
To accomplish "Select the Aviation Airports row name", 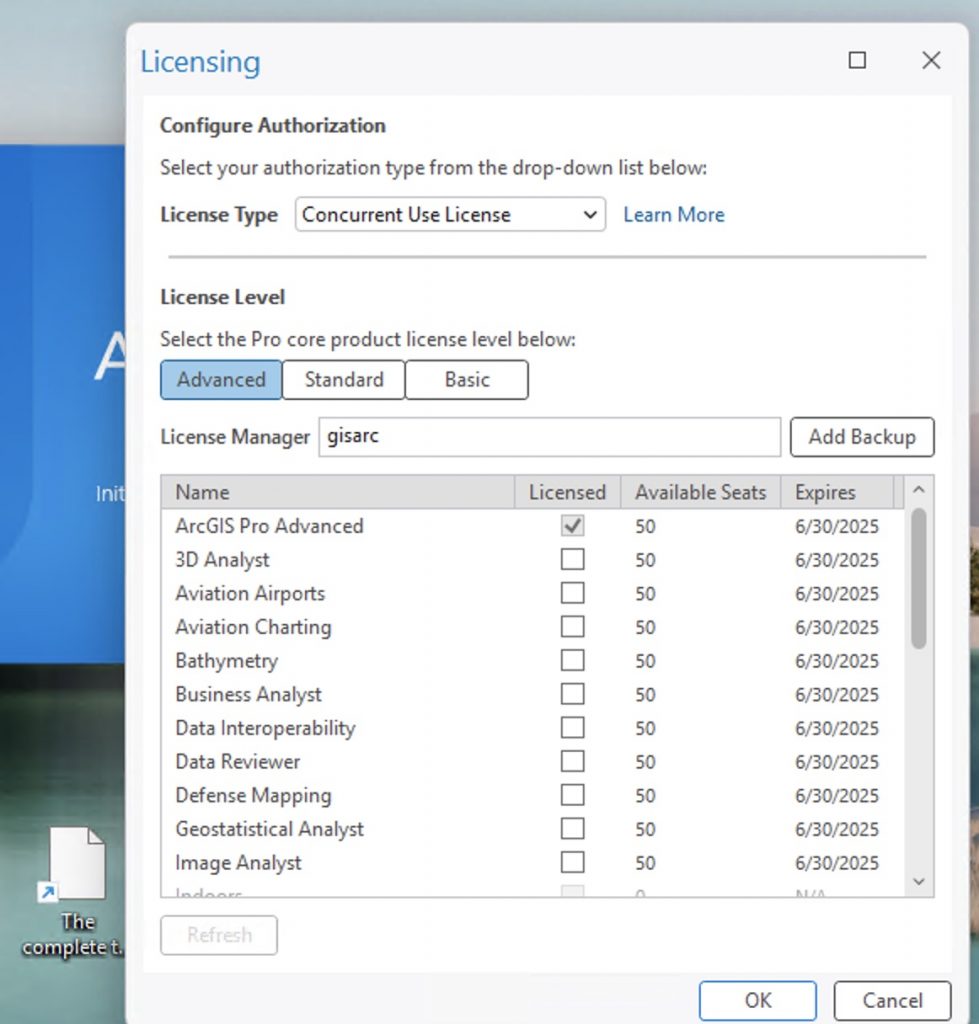I will point(250,593).
